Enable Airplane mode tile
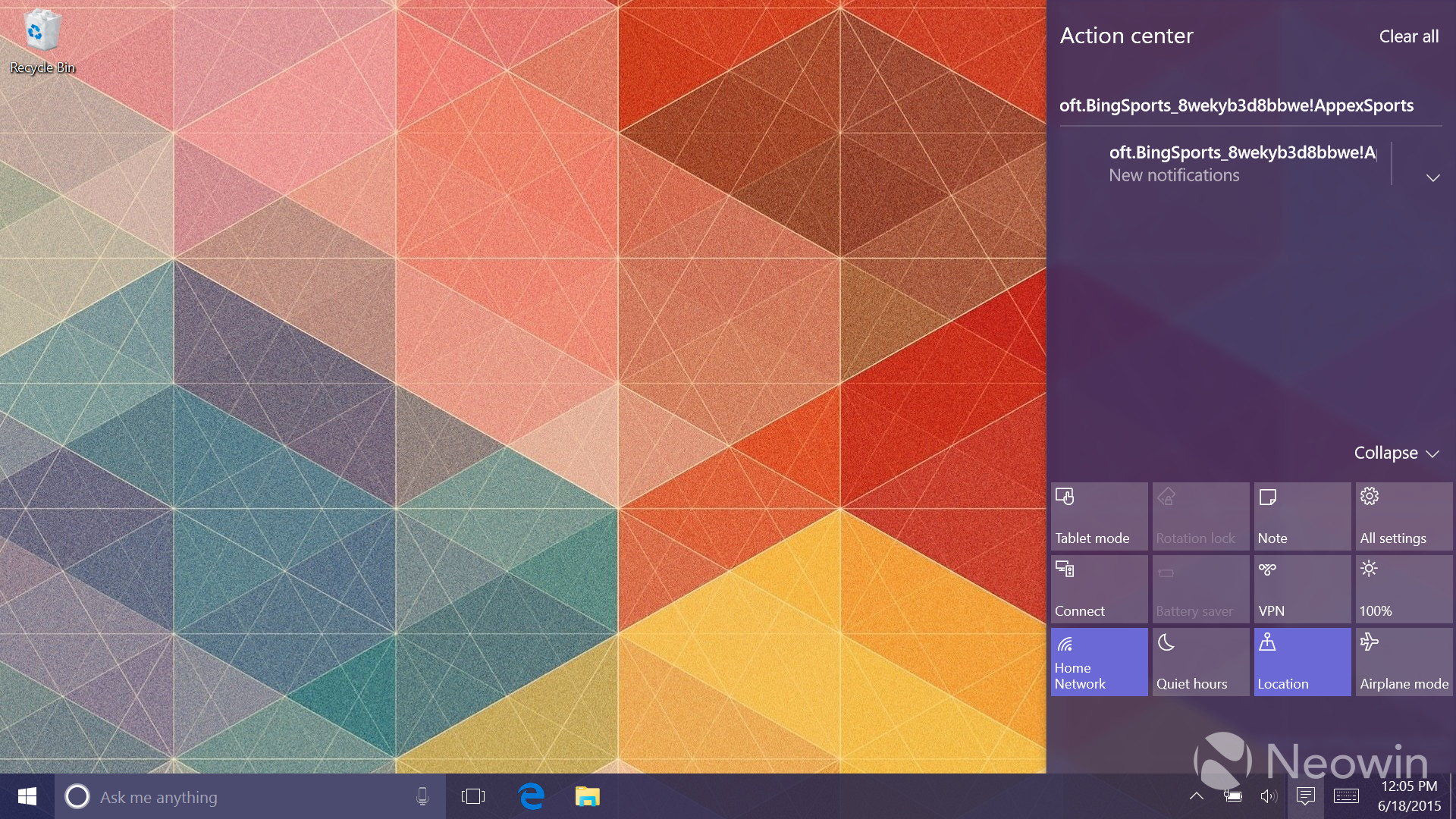This screenshot has height=819, width=1456. pos(1404,662)
